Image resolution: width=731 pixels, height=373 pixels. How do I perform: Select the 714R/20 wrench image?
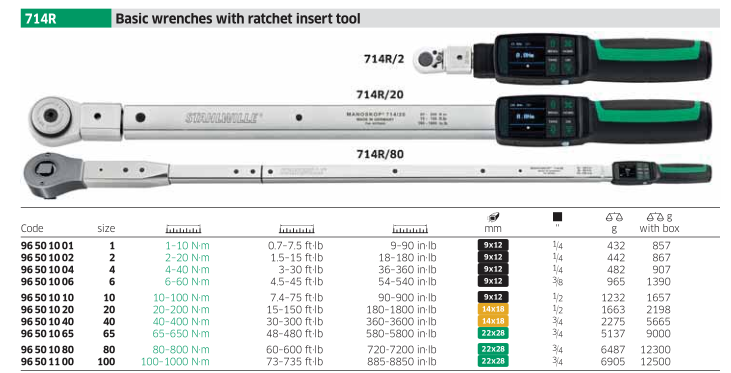[x=371, y=120]
